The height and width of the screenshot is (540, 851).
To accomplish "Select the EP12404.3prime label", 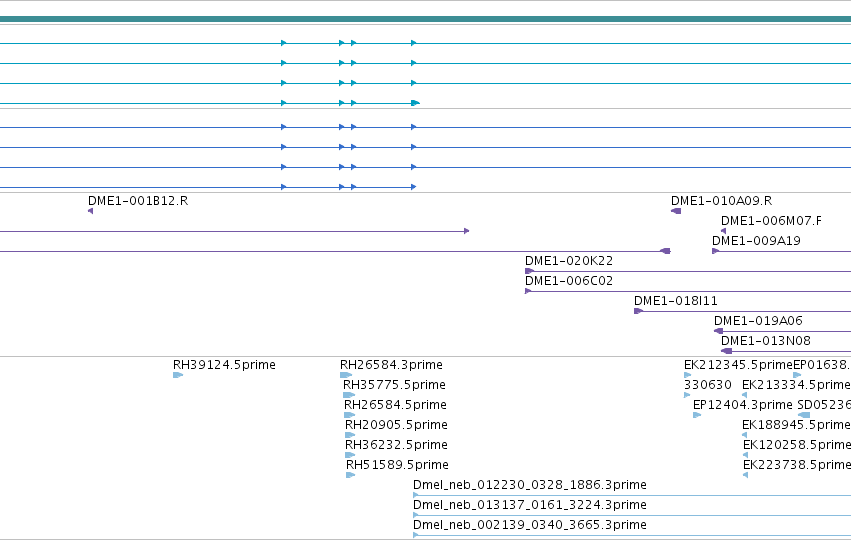I will click(742, 405).
